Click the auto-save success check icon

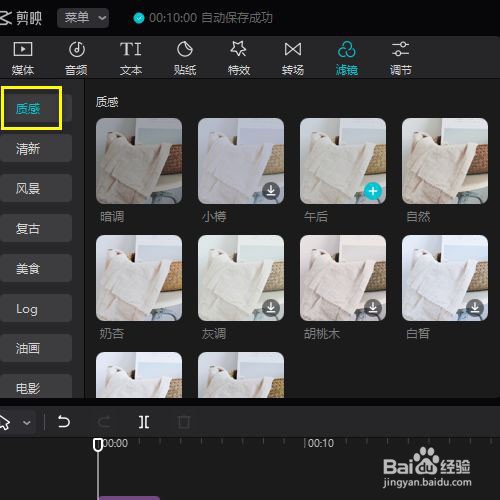139,18
